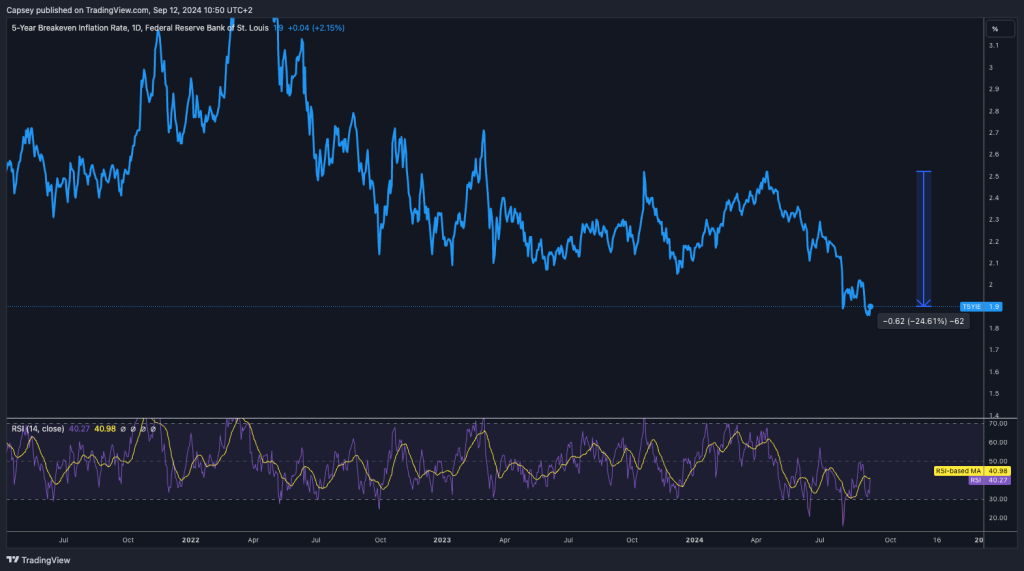Click the +0.04 (+2.15%) change value
Image resolution: width=1024 pixels, height=571 pixels.
point(316,28)
